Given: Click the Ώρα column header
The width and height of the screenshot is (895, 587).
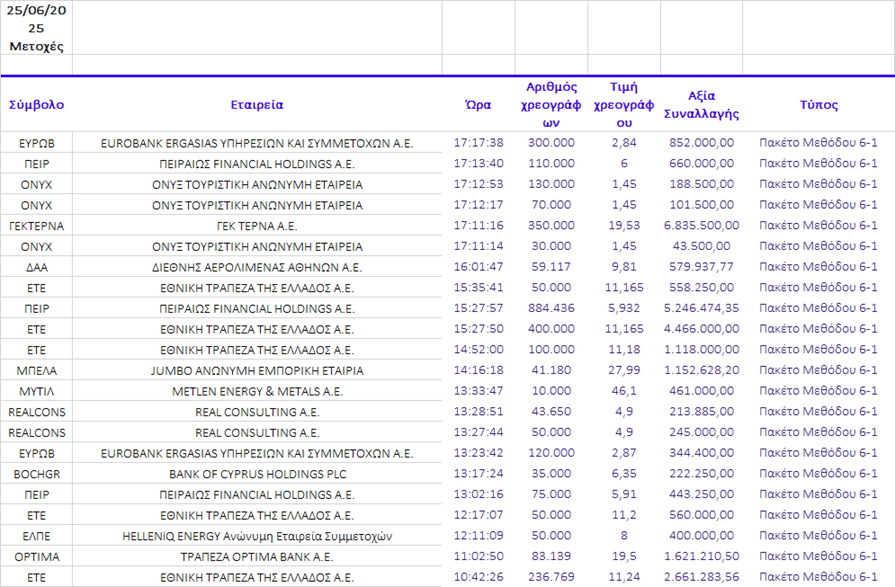Looking at the screenshot, I should (478, 105).
